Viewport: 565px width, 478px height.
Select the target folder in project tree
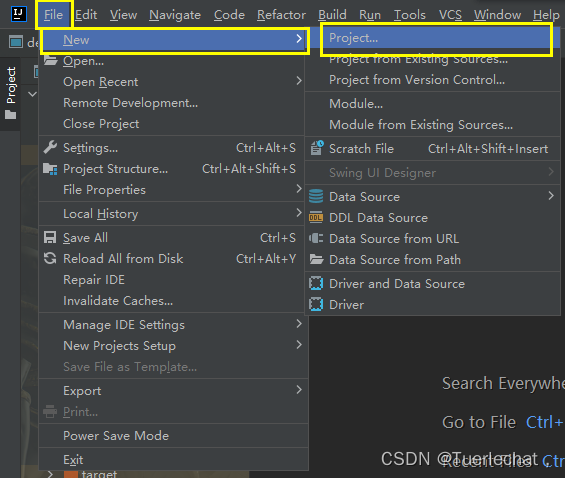(x=99, y=474)
